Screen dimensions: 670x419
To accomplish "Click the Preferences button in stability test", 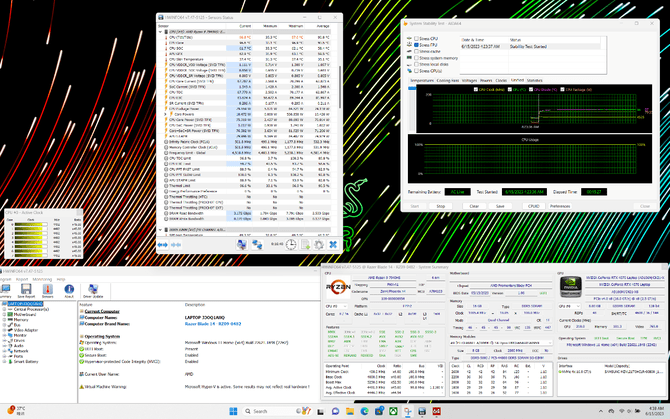I will pos(560,206).
